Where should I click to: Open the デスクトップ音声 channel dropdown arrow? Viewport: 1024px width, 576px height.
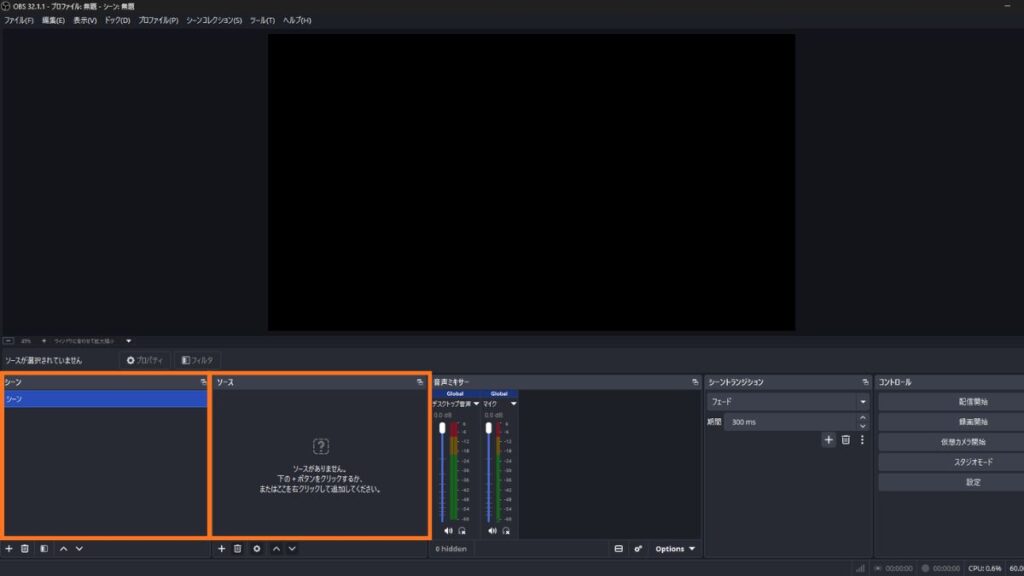476,404
